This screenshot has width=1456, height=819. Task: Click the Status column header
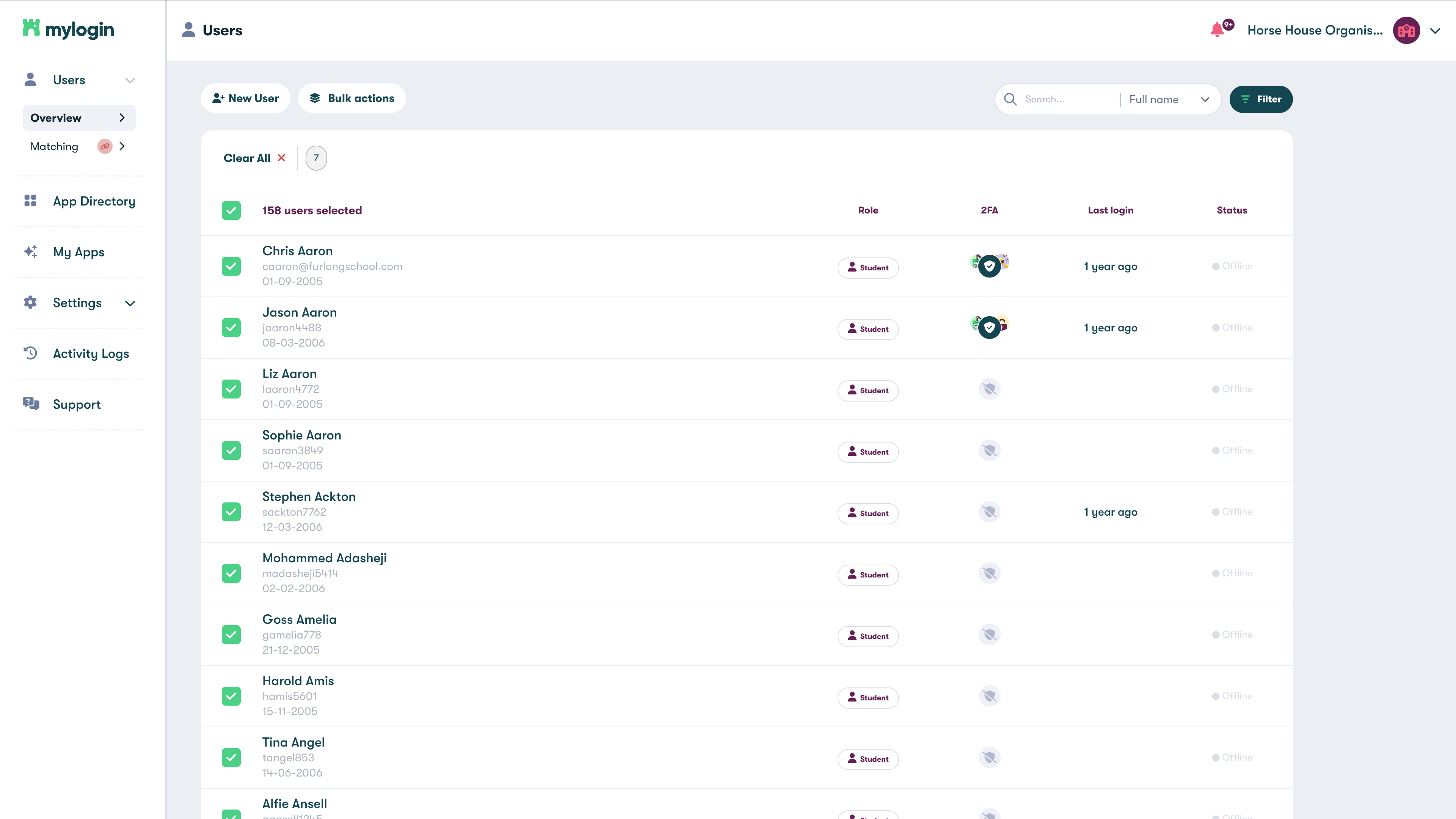point(1232,210)
